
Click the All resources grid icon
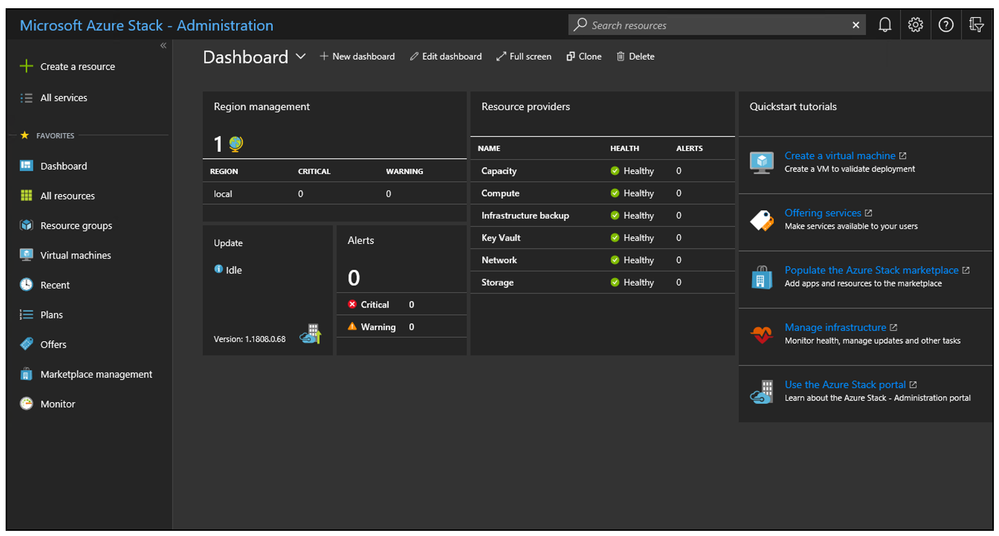point(26,196)
